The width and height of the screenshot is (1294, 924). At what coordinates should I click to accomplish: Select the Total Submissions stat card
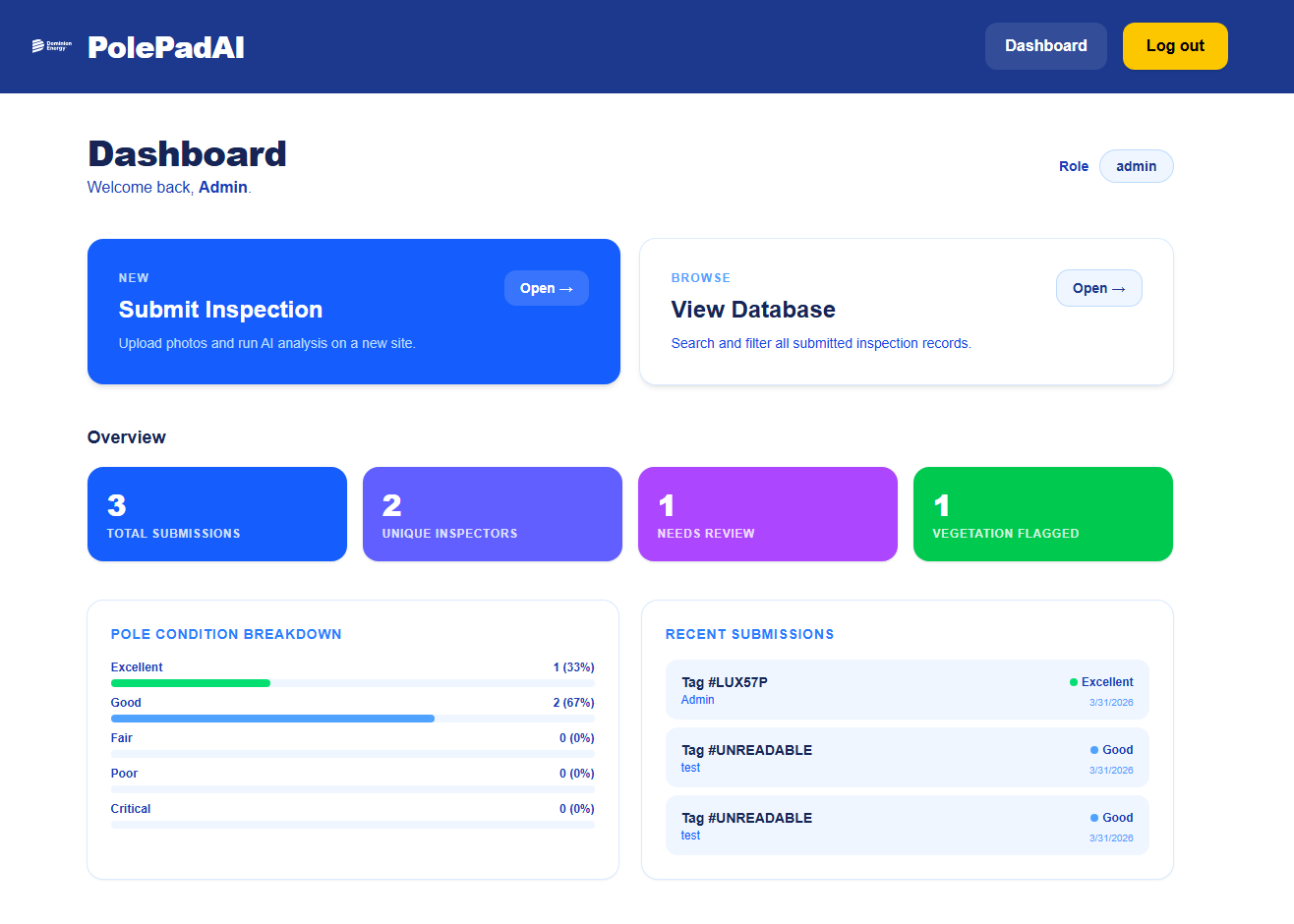pos(216,513)
